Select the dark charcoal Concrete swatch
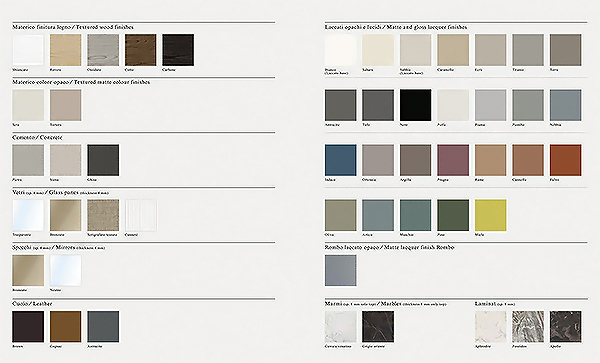Image resolution: width=600 pixels, height=363 pixels. [103, 160]
